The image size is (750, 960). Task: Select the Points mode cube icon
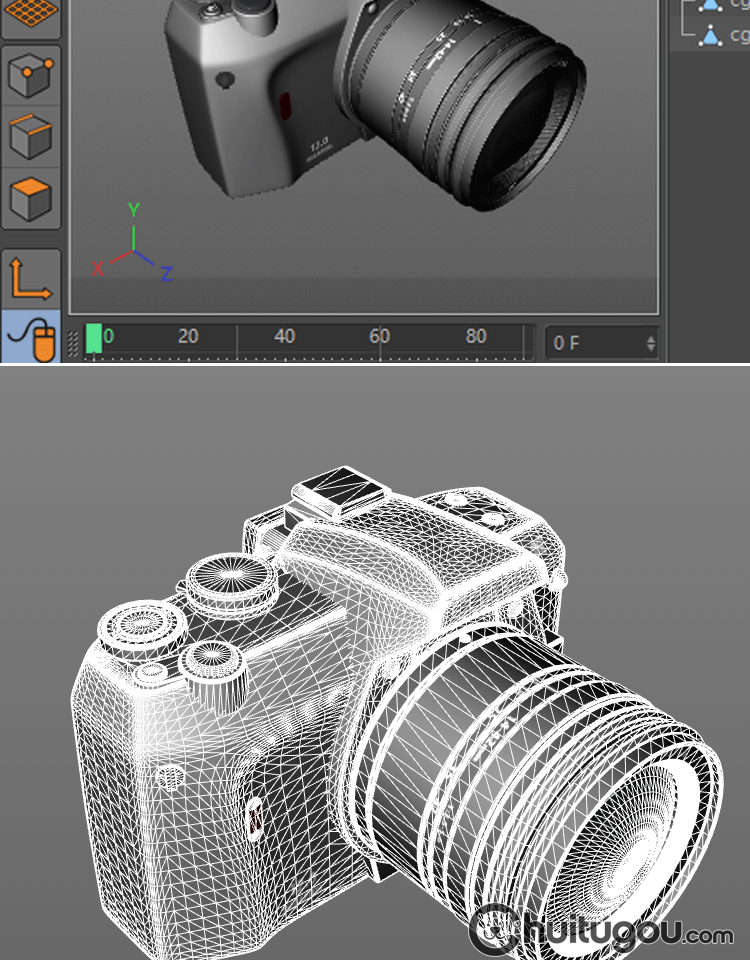[31, 75]
